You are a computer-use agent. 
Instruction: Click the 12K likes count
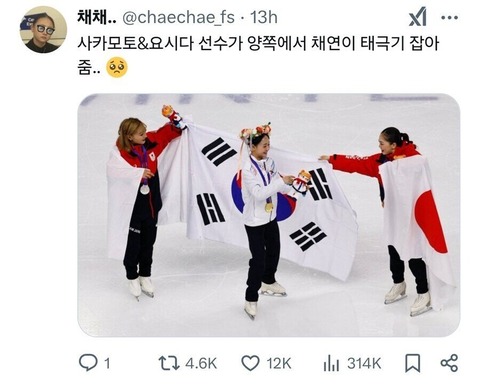[279, 363]
